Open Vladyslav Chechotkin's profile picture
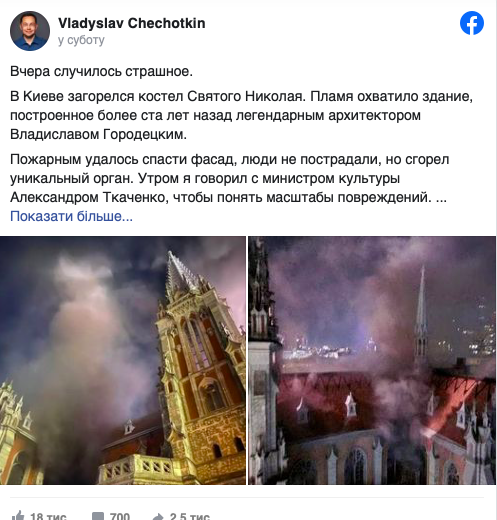The height and width of the screenshot is (520, 497). click(30, 31)
